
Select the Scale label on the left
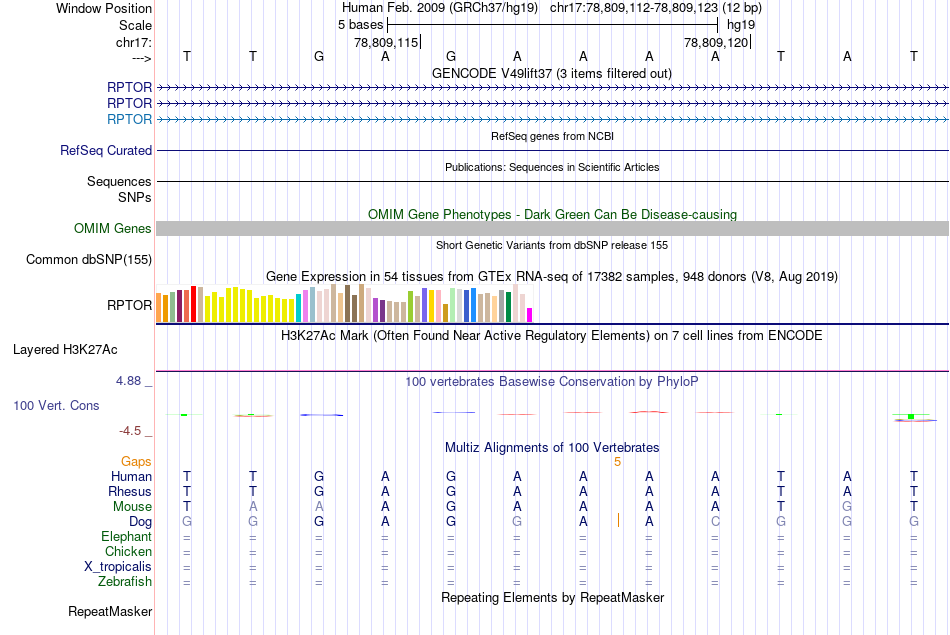point(135,25)
